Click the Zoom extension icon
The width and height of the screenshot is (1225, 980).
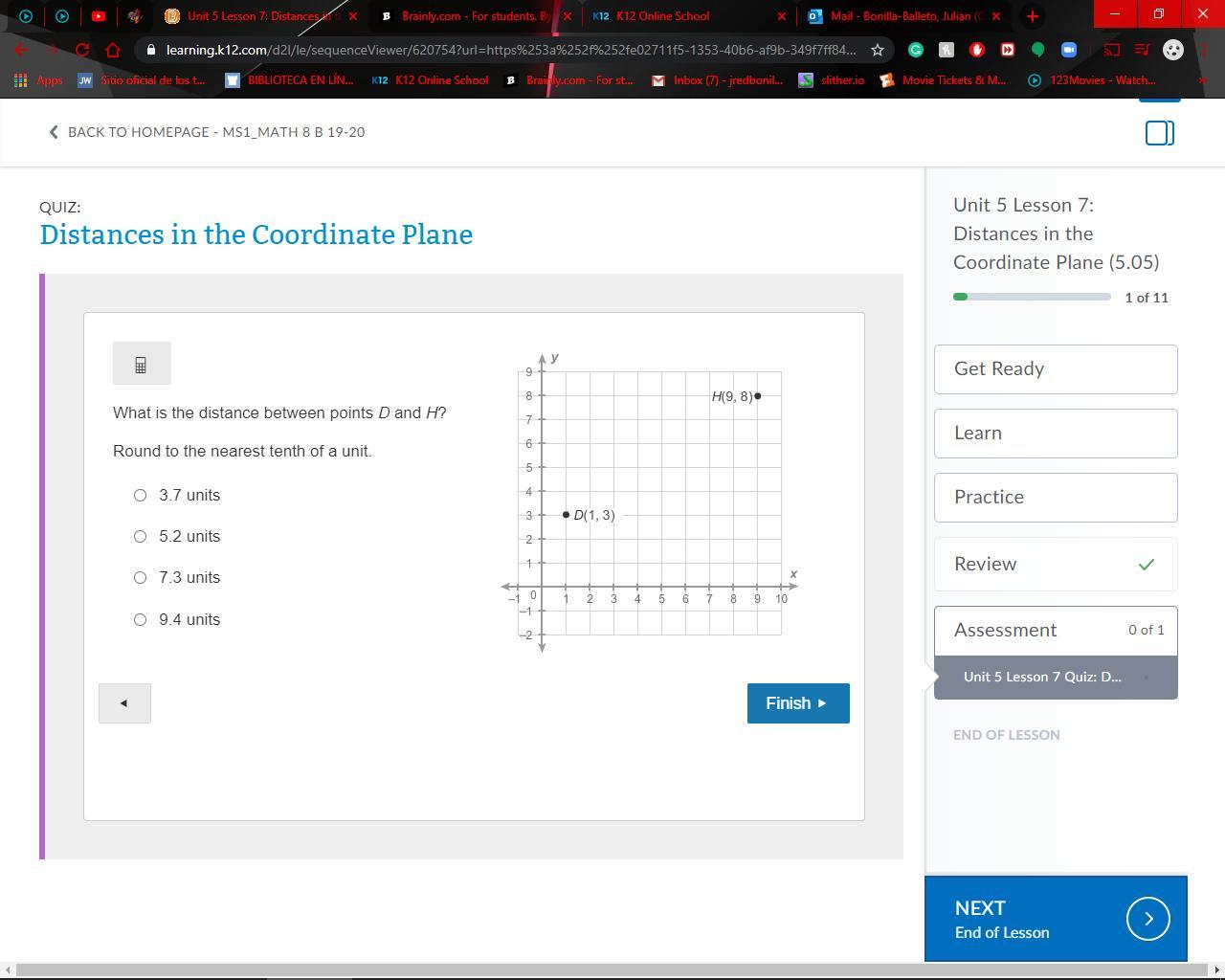click(1069, 50)
